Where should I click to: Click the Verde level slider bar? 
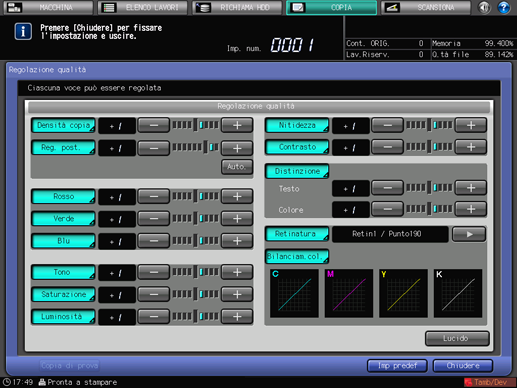pyautogui.click(x=195, y=219)
